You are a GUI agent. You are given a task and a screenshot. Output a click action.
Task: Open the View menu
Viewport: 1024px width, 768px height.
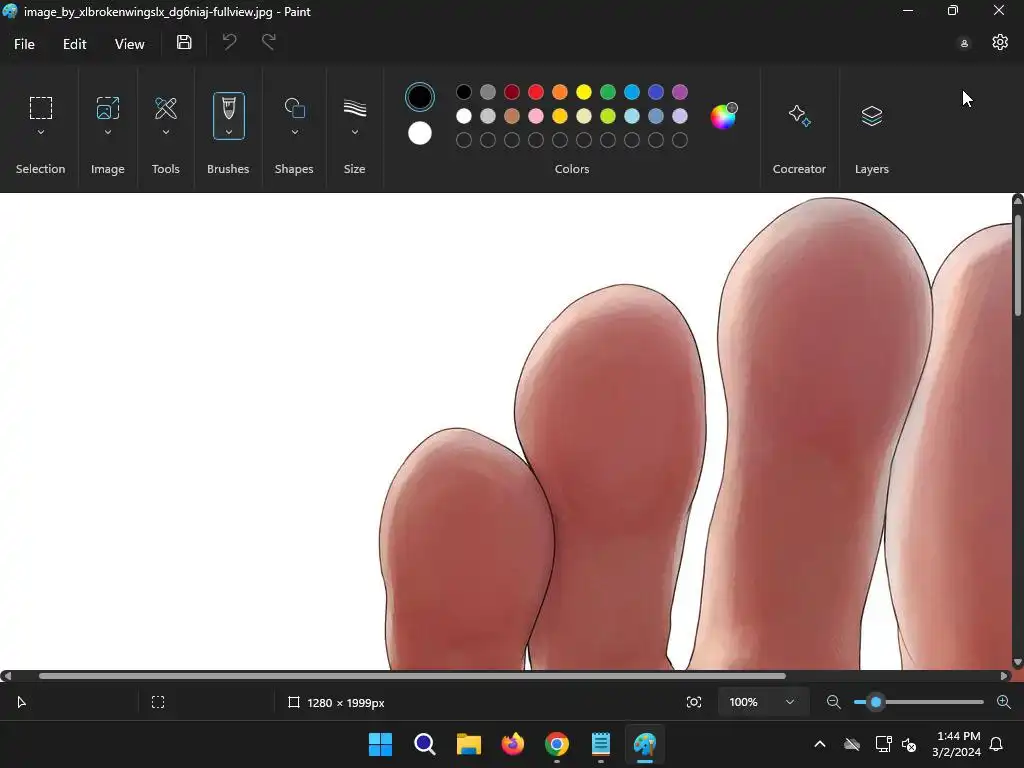pyautogui.click(x=129, y=44)
